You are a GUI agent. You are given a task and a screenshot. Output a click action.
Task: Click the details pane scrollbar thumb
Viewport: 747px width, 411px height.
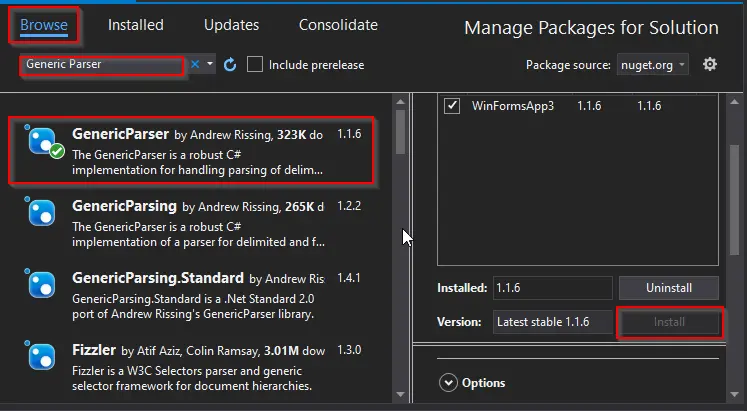point(734,200)
